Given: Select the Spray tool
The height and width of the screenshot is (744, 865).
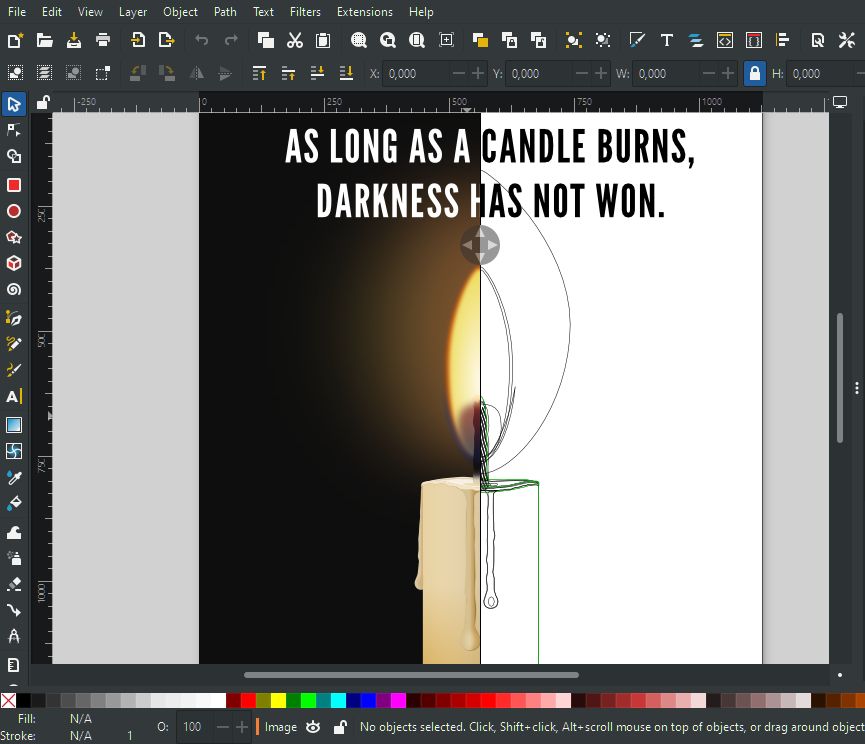Looking at the screenshot, I should (14, 558).
